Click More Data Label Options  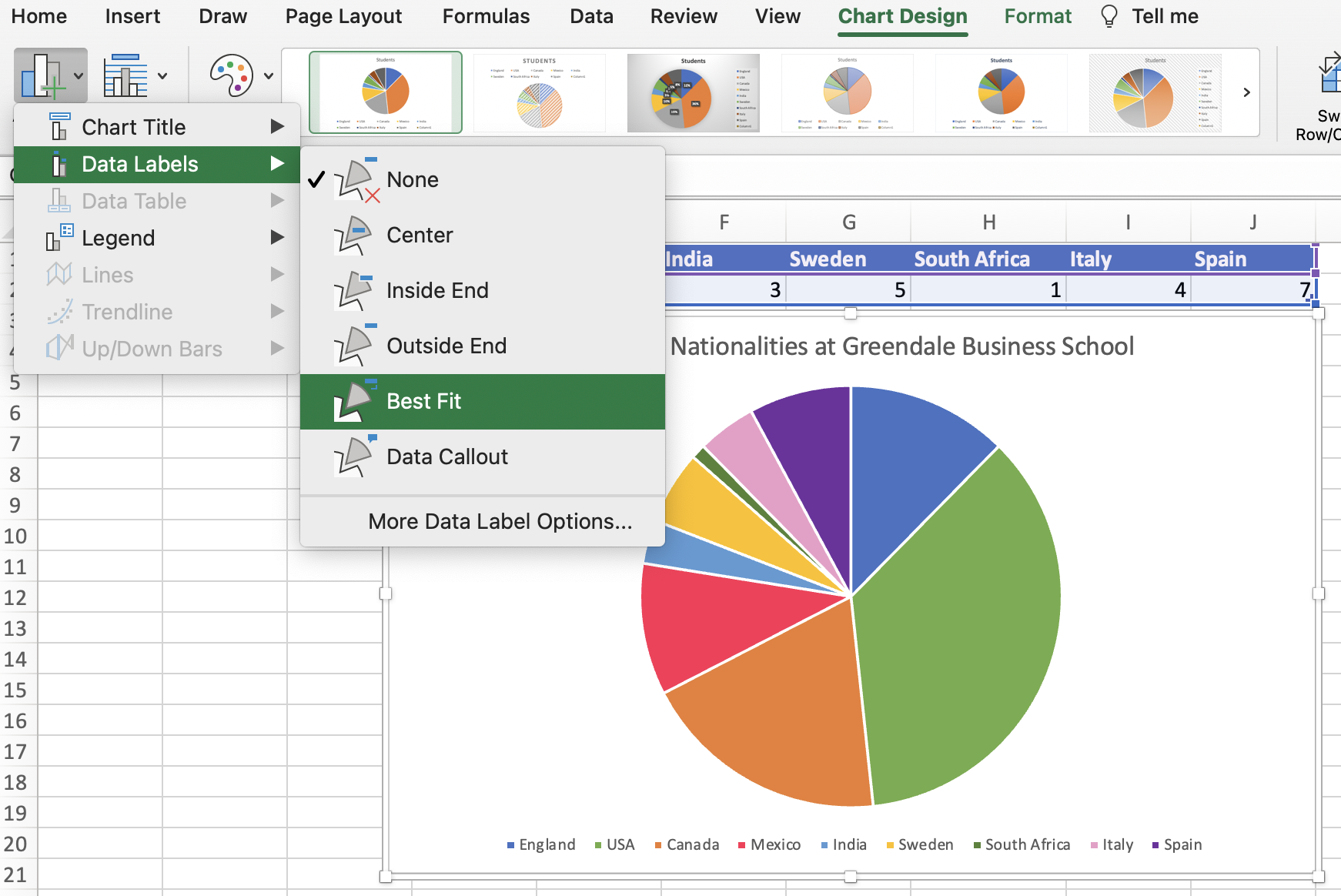[x=500, y=521]
